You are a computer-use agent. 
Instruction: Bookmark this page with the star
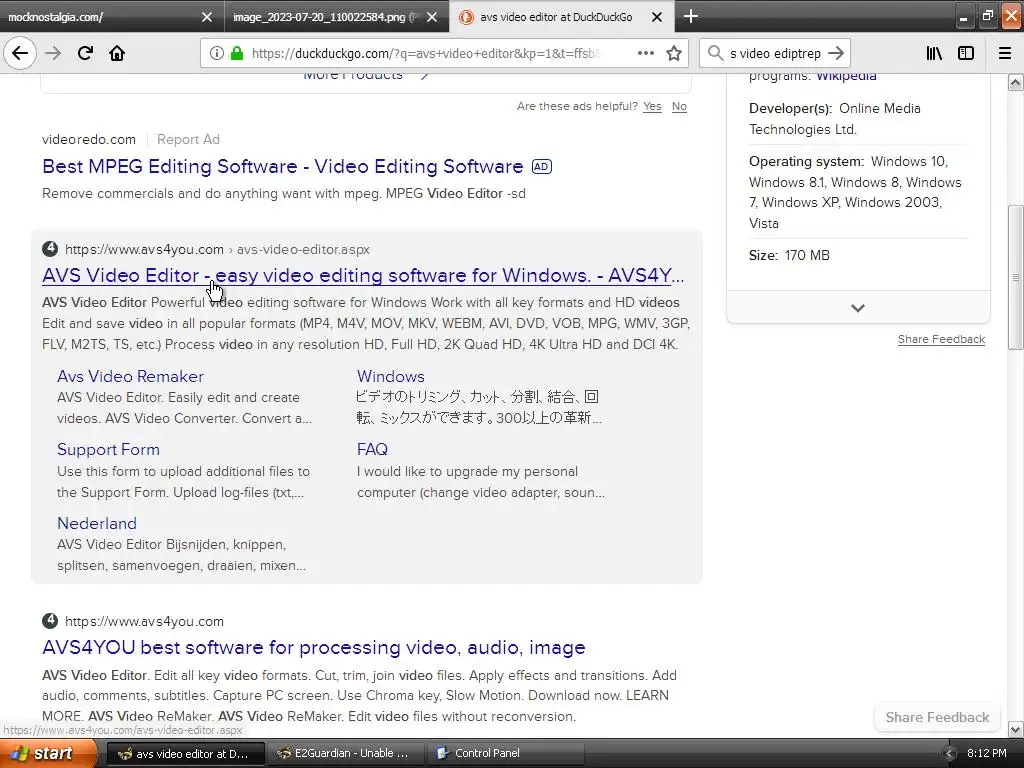pos(674,53)
